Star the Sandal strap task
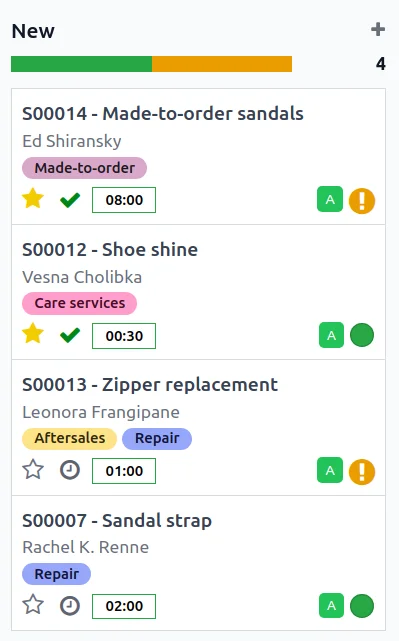Viewport: 399px width, 641px height. click(33, 605)
